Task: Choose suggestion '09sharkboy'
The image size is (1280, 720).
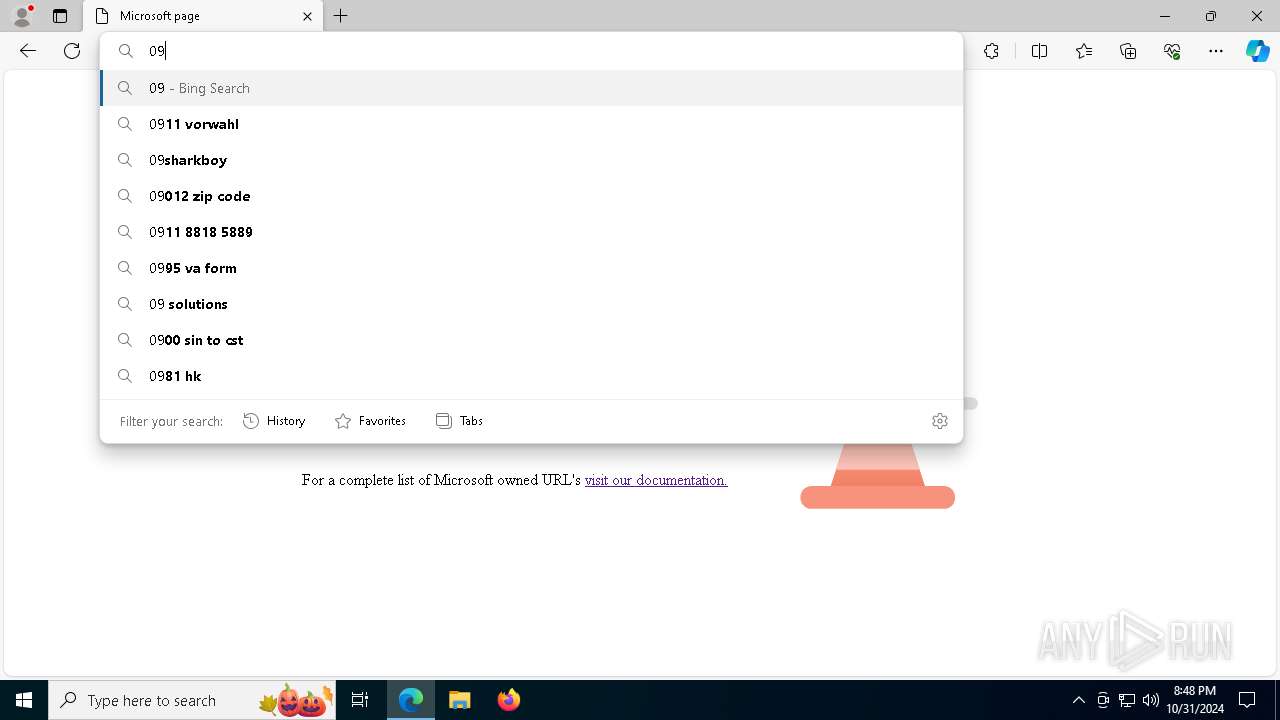Action: 531,160
